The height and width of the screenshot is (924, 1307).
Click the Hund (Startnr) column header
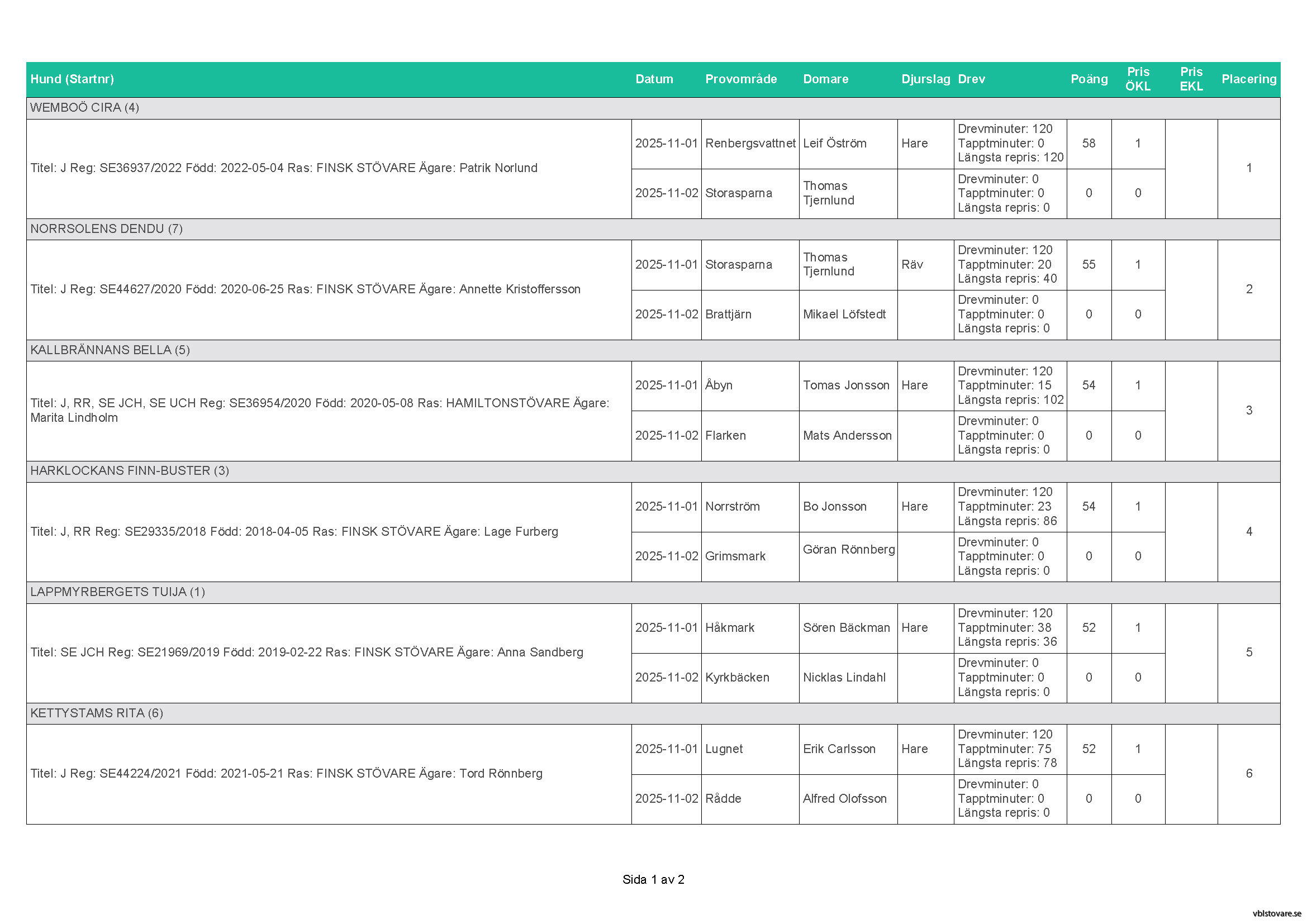coord(72,79)
